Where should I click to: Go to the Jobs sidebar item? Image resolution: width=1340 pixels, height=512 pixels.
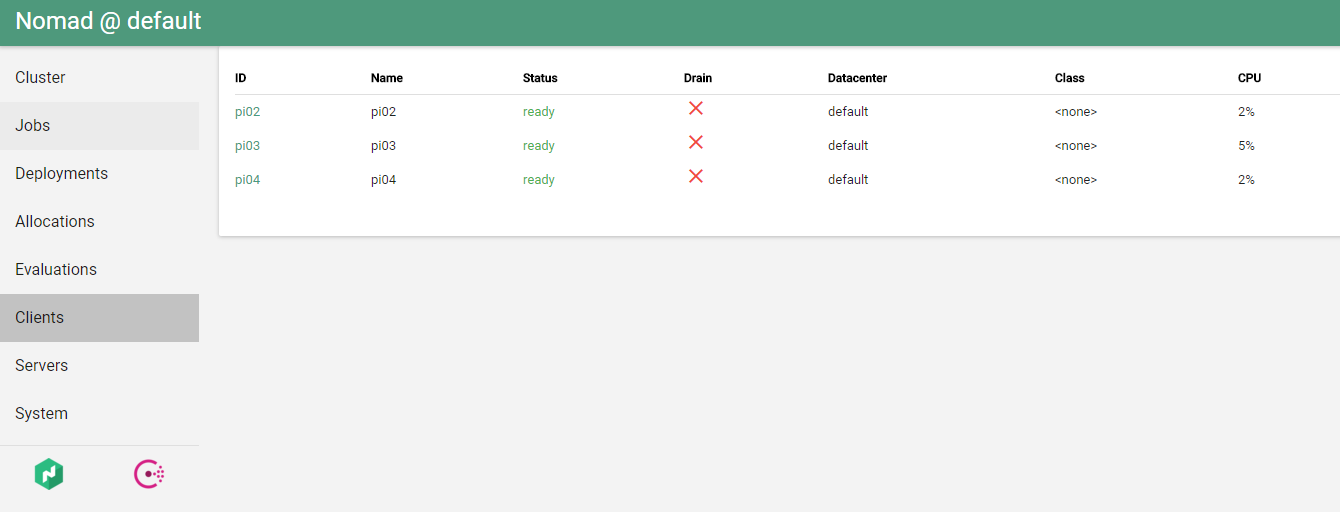coord(99,126)
